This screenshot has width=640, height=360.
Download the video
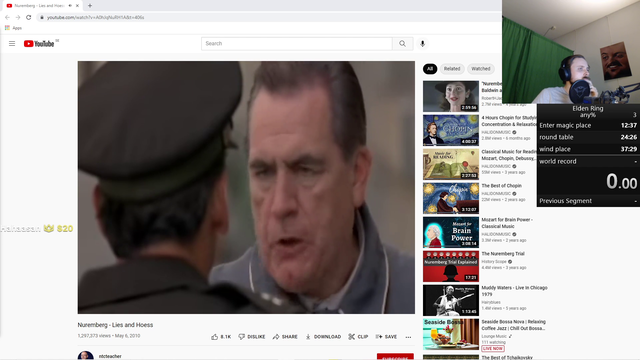[x=323, y=337]
